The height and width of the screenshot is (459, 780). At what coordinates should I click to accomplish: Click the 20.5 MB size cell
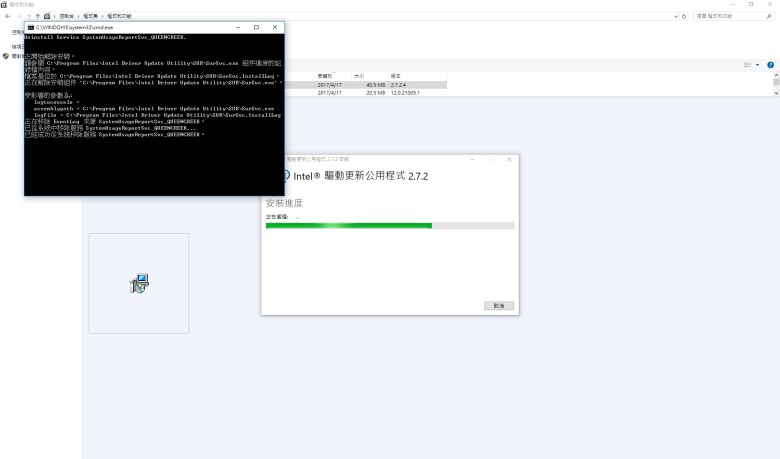376,92
